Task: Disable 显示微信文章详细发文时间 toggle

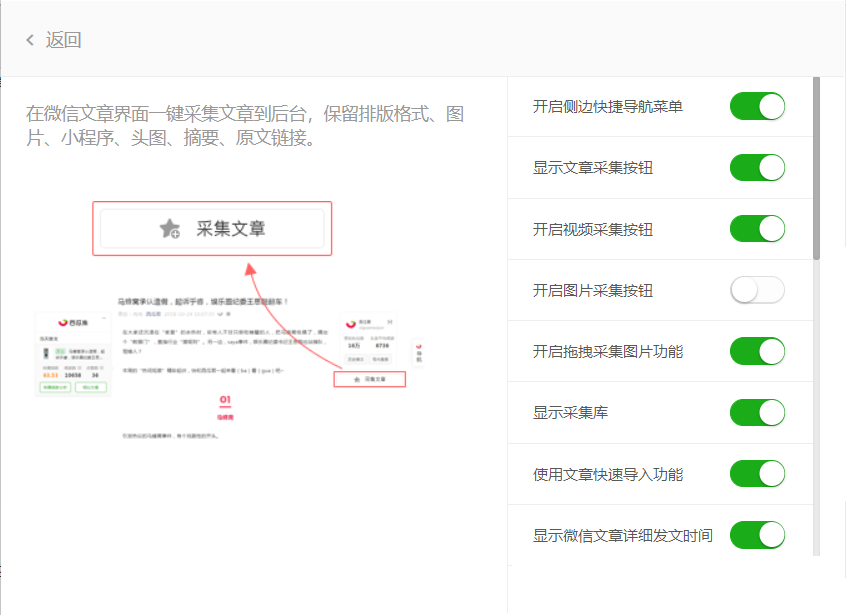Action: tap(757, 535)
